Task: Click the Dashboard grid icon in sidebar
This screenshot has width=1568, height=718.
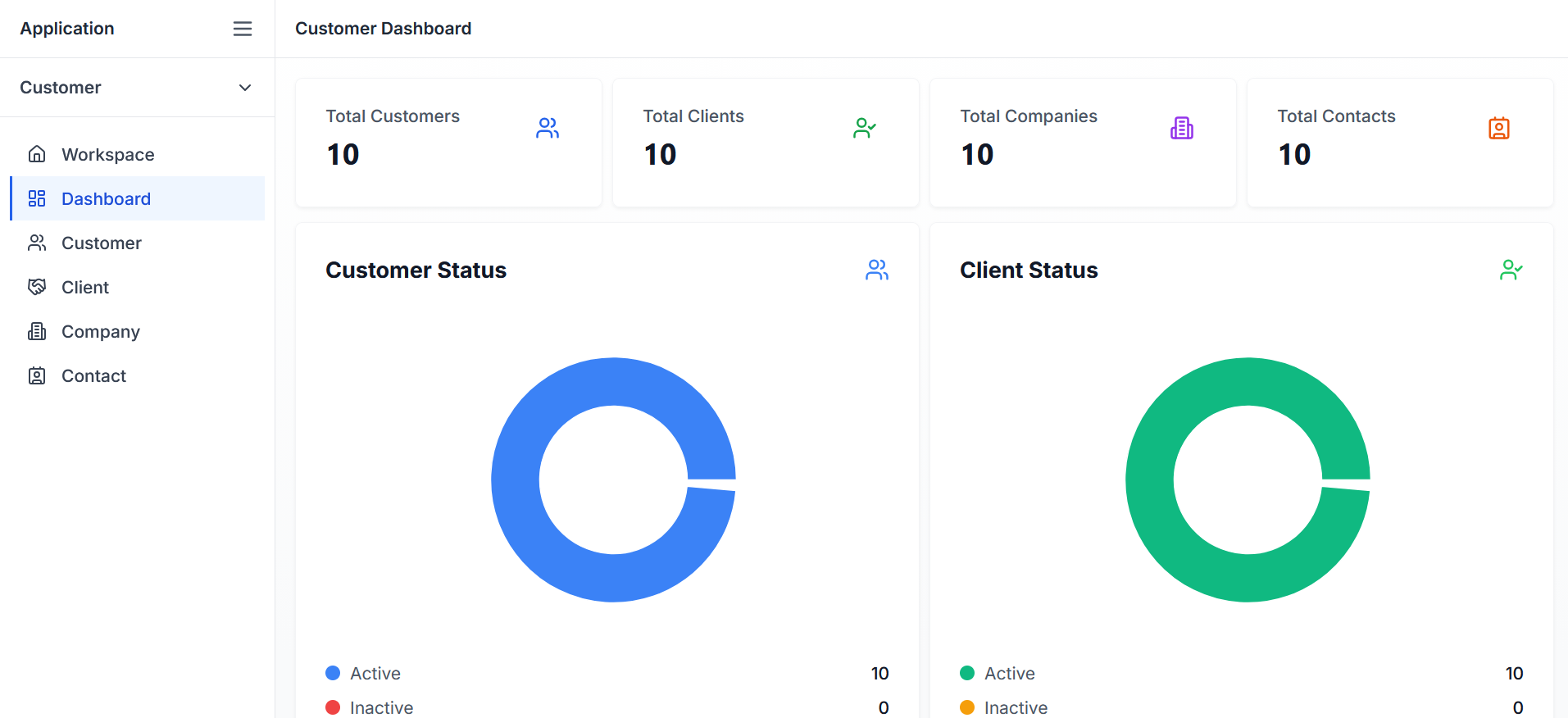Action: click(37, 198)
